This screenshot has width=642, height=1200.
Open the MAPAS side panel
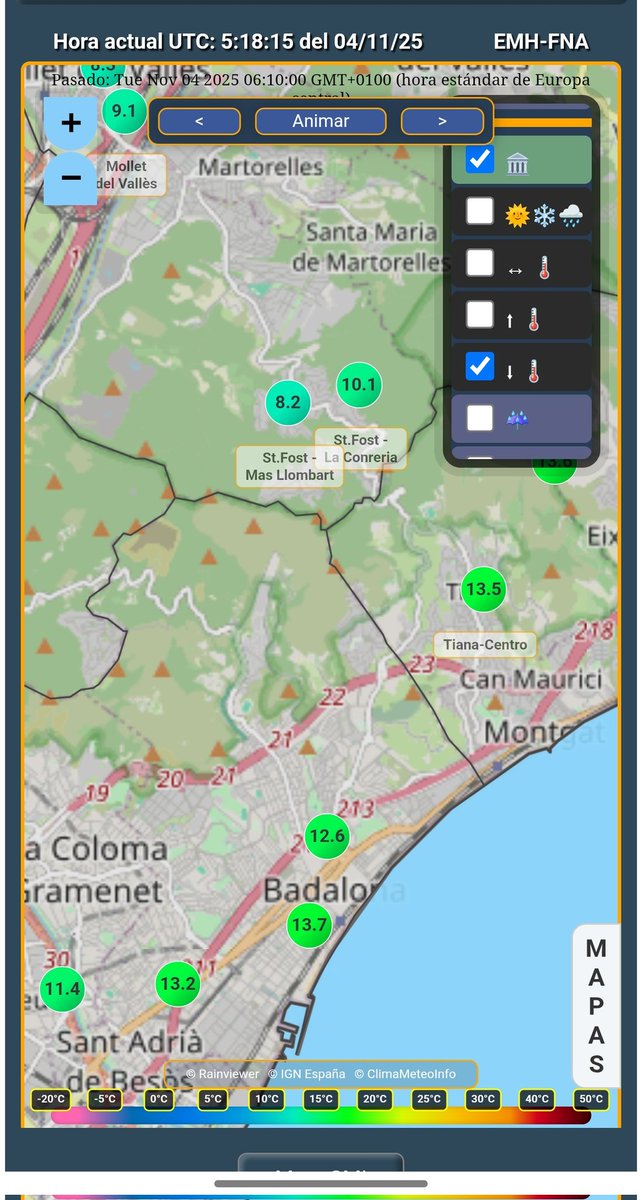click(x=596, y=1005)
